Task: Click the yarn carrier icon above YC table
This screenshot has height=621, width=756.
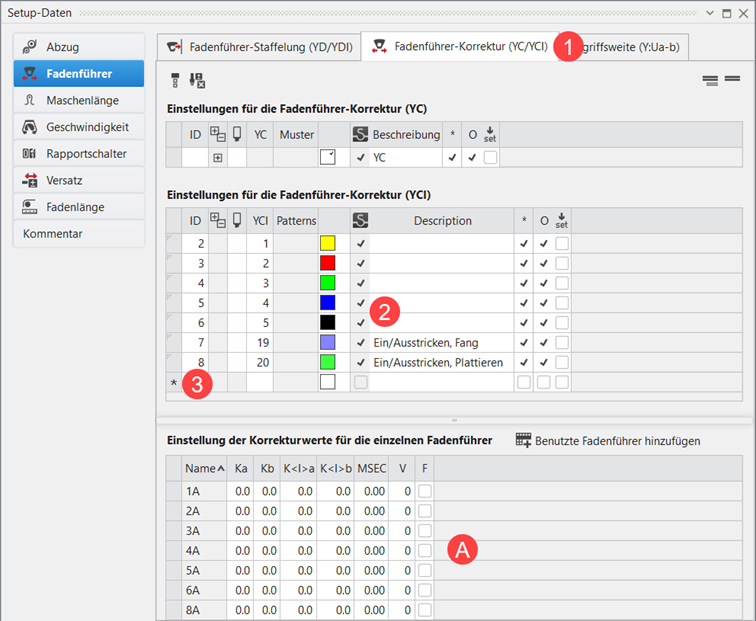Action: pyautogui.click(x=174, y=80)
